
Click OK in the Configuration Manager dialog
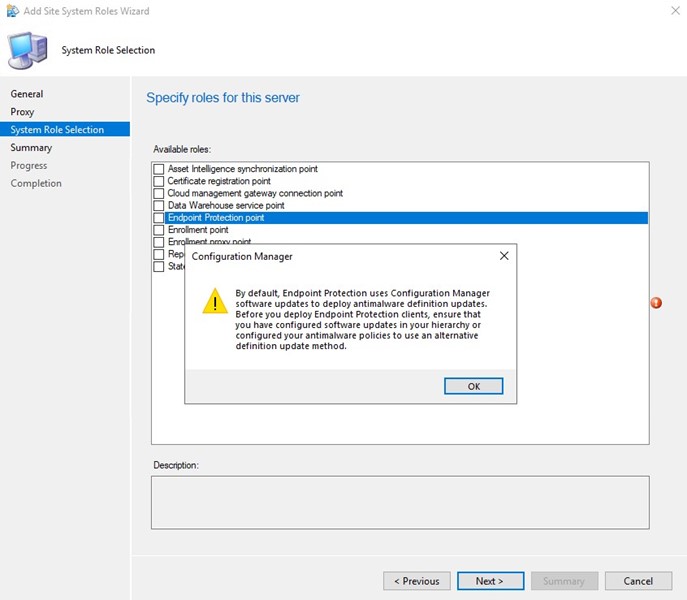[473, 386]
